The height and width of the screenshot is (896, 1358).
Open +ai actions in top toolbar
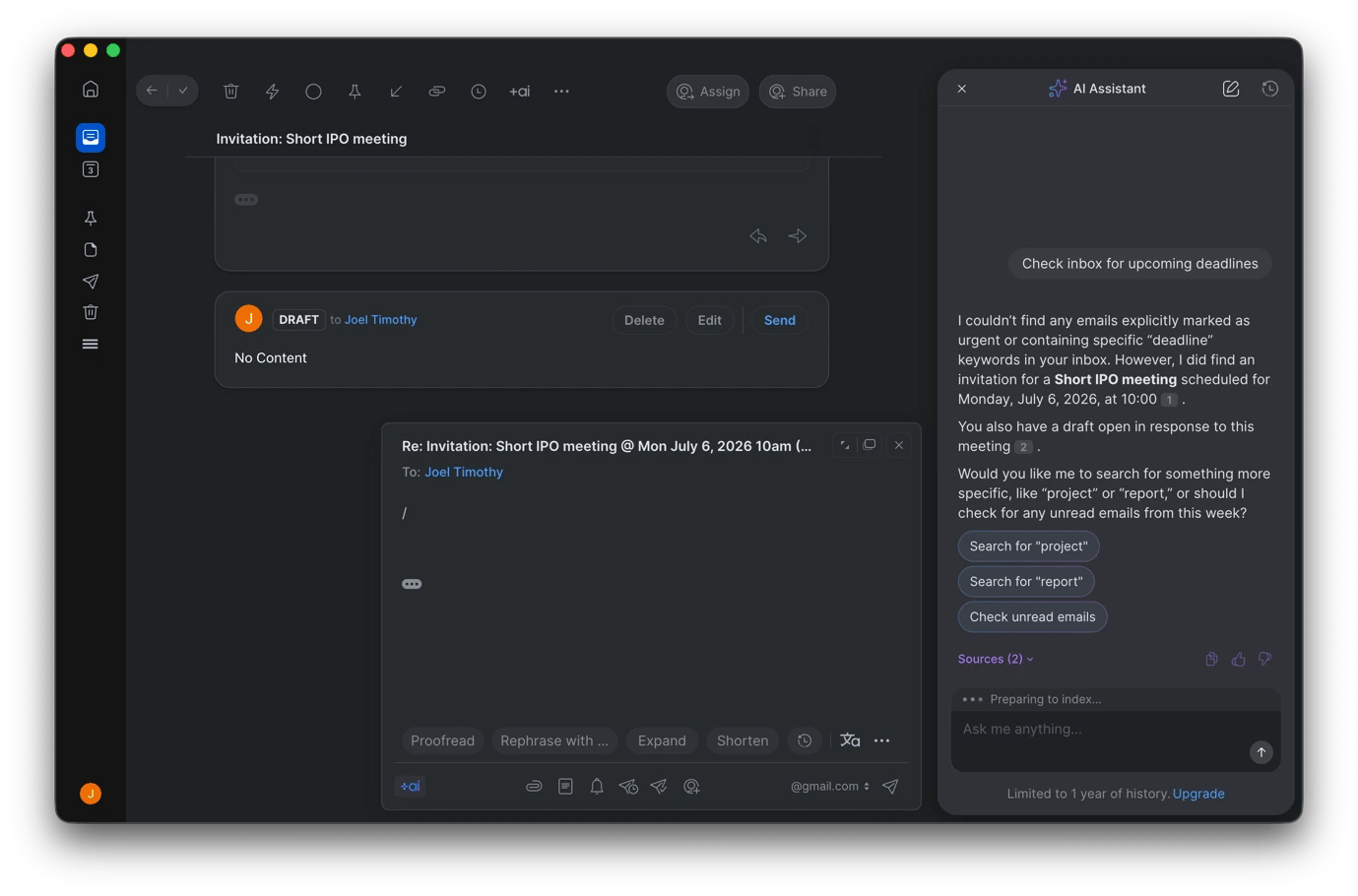pos(520,92)
